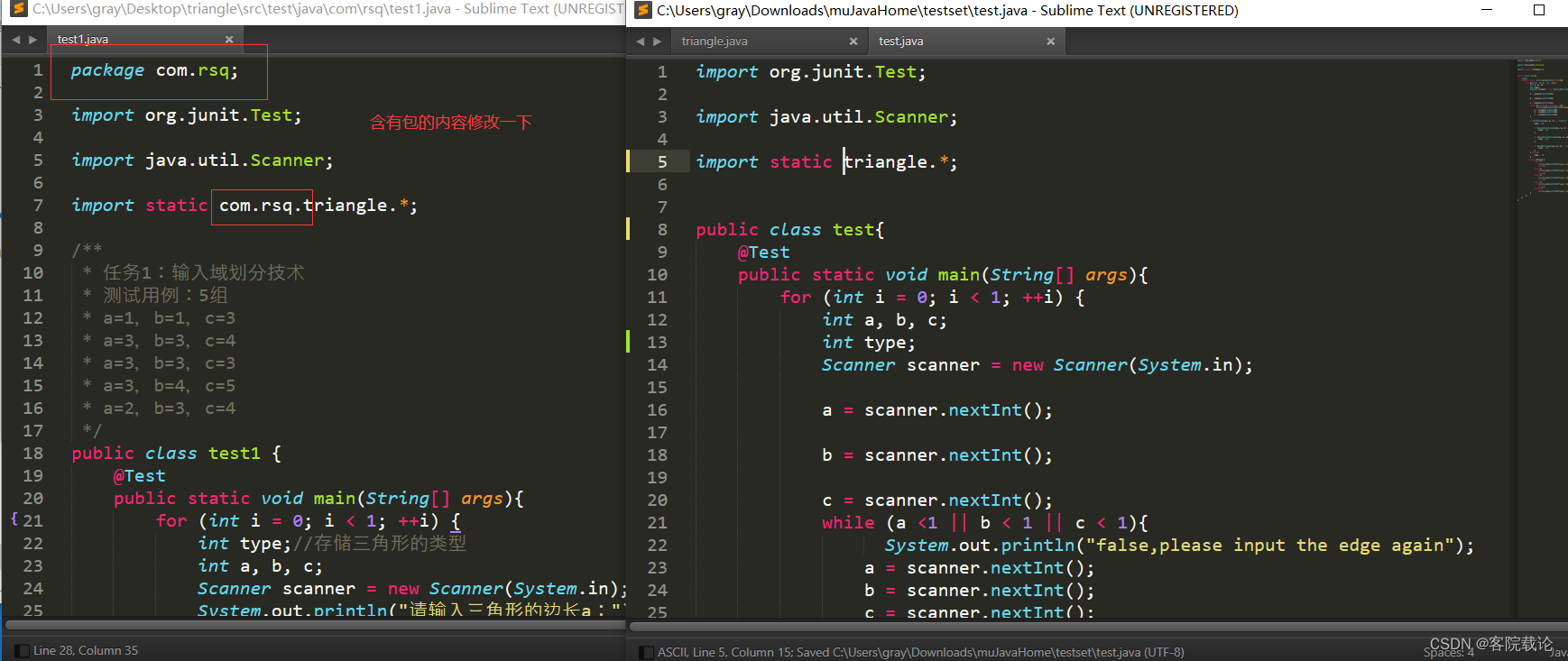Click the horizontal scrollbar in the left editor

coord(316,624)
